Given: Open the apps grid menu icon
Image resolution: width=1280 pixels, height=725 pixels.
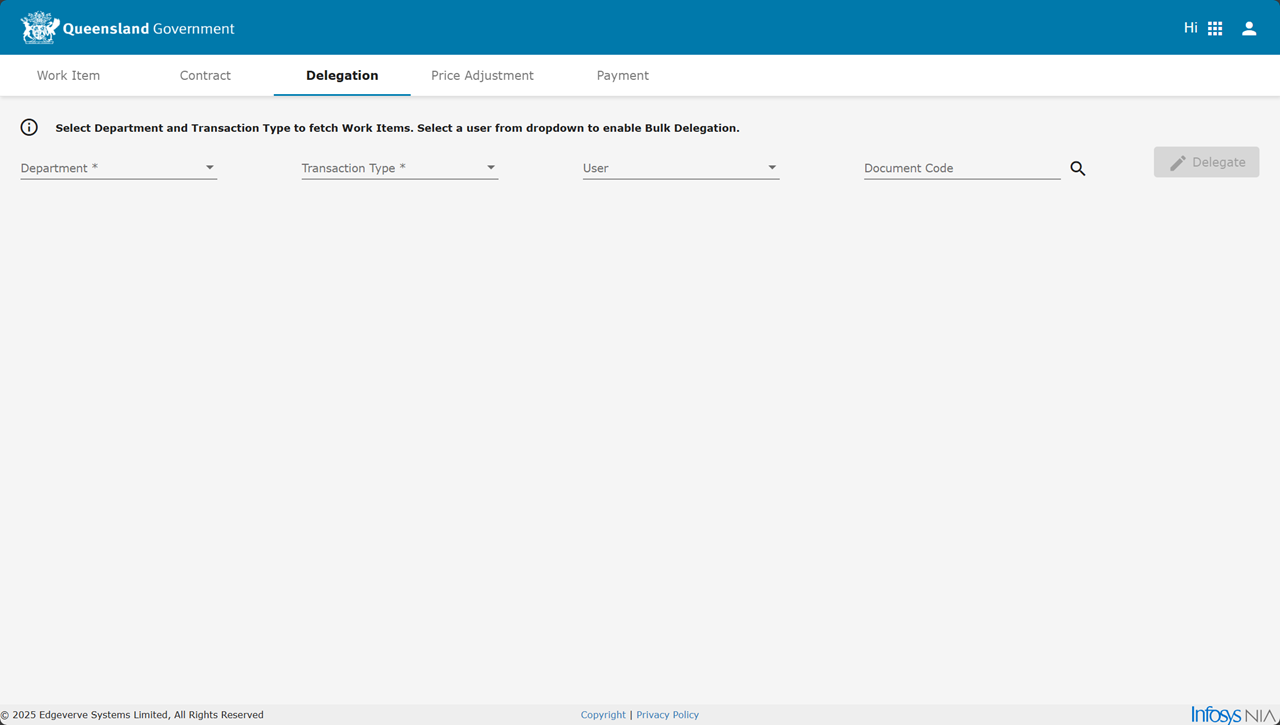Looking at the screenshot, I should 1215,28.
